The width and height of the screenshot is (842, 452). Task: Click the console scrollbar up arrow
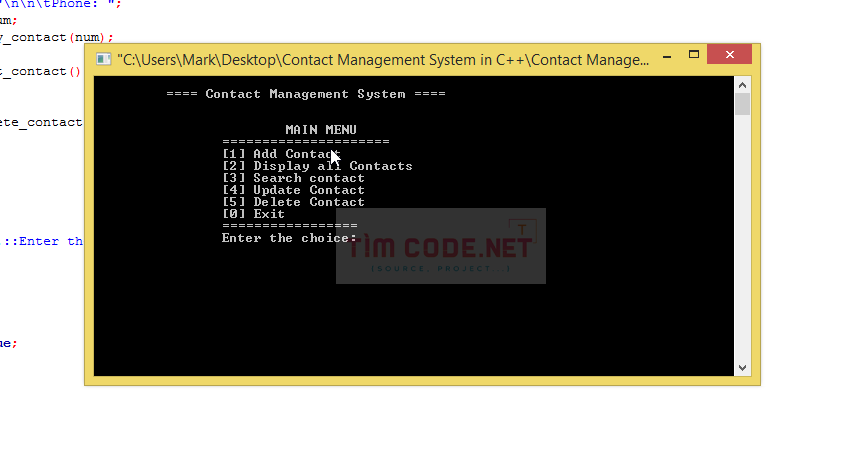pos(742,85)
